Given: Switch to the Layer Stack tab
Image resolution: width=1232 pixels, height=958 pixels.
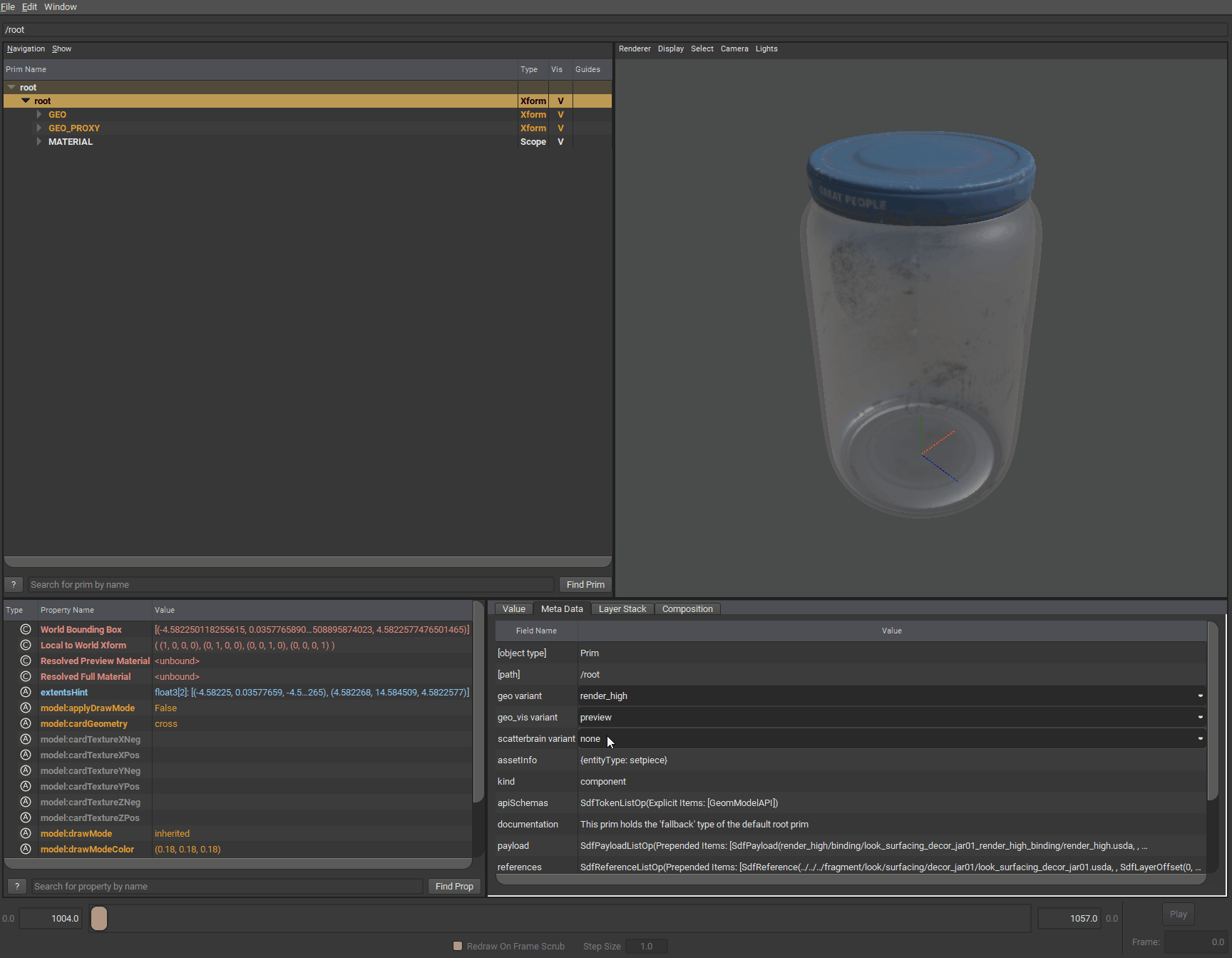Looking at the screenshot, I should (622, 608).
